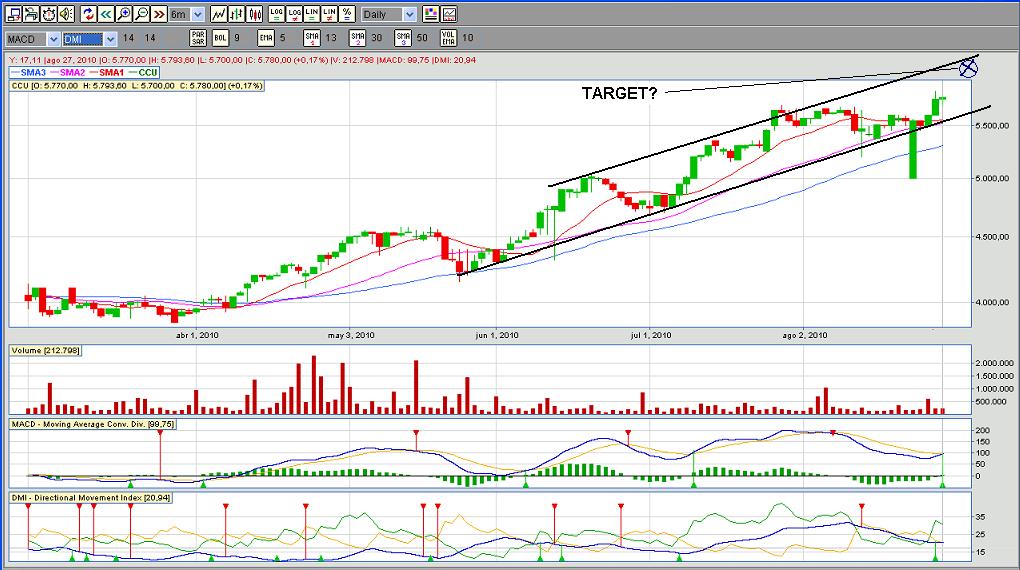This screenshot has height=570, width=1020.
Task: Toggle the BOL Bollinger bands indicator
Action: [x=221, y=38]
